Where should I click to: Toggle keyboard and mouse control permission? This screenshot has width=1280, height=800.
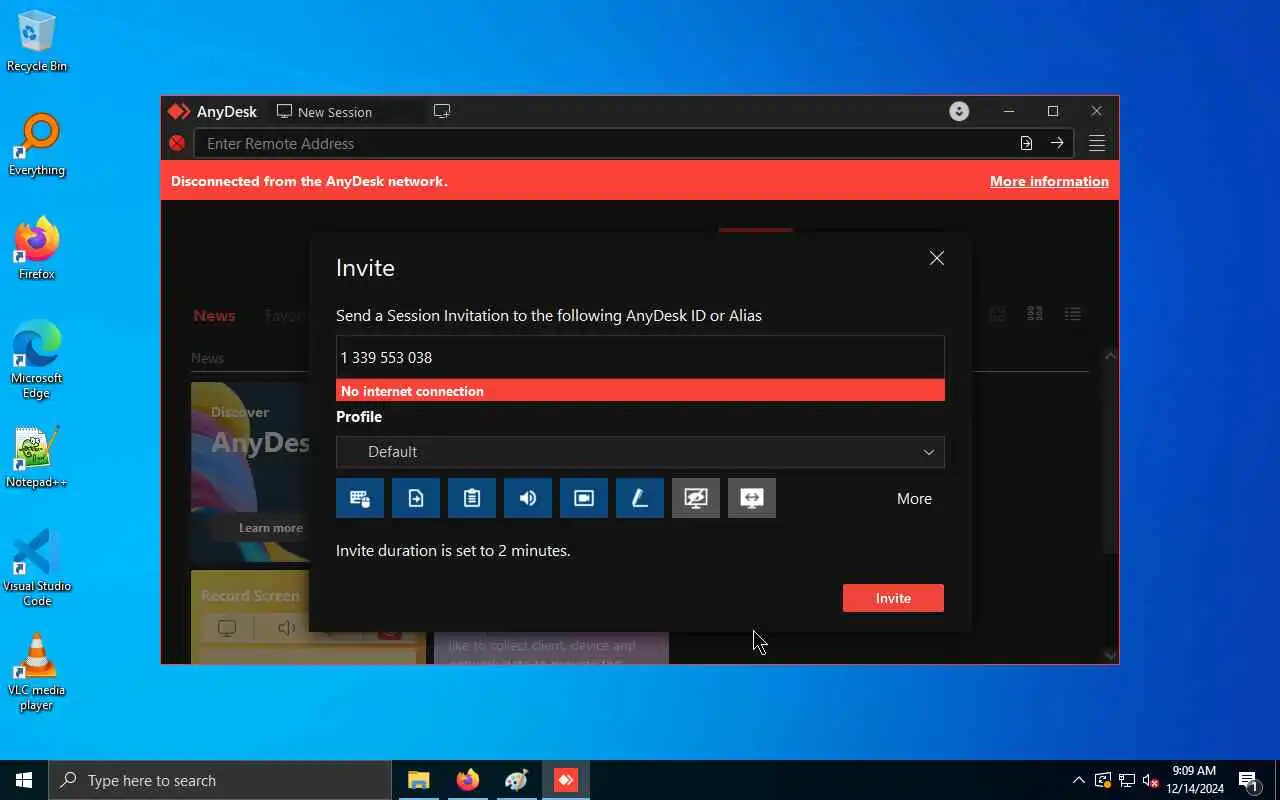[x=360, y=498]
